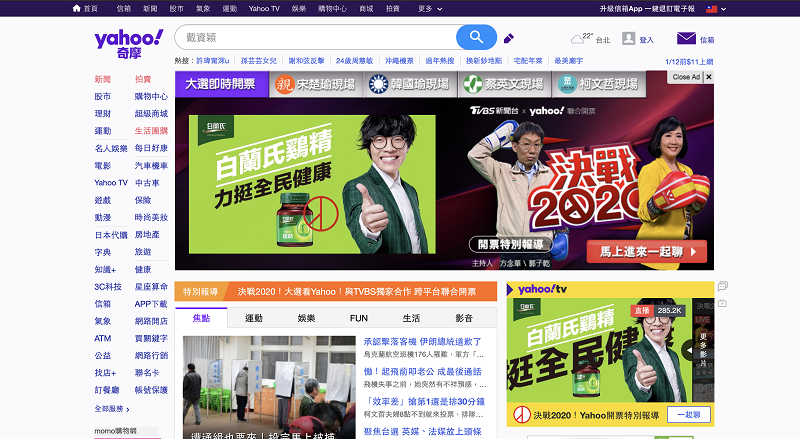Screen dimensions: 800x439
Task: Switch to the 運動 news tab
Action: [254, 318]
